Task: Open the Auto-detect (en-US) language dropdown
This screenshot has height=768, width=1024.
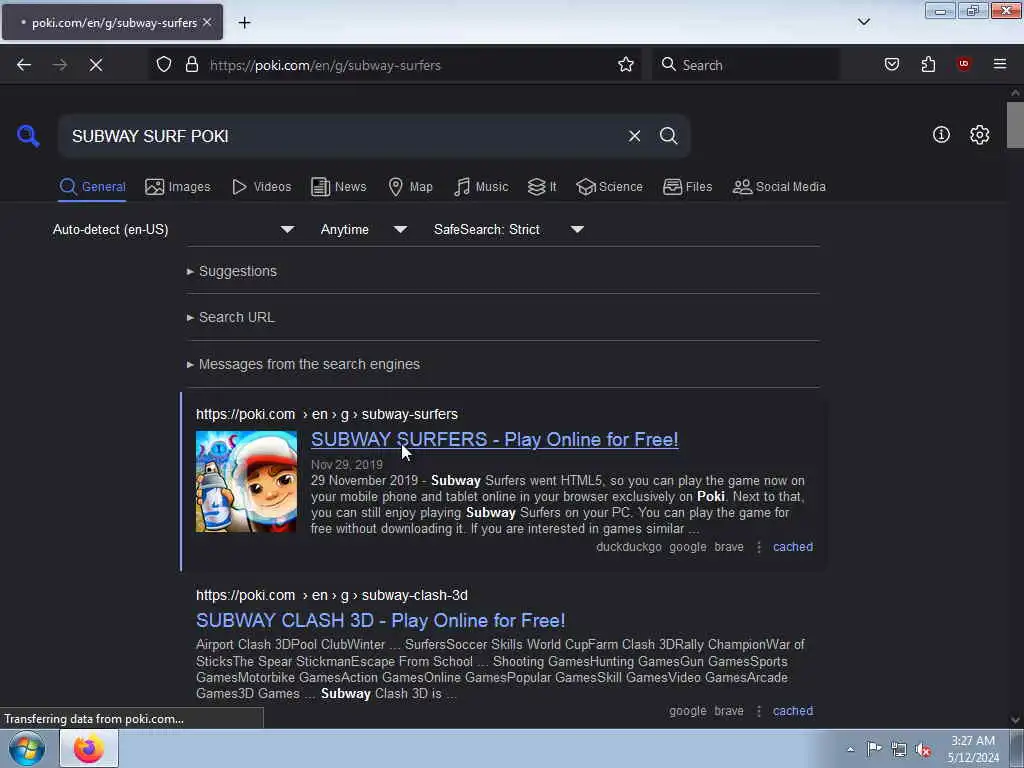Action: coord(173,229)
